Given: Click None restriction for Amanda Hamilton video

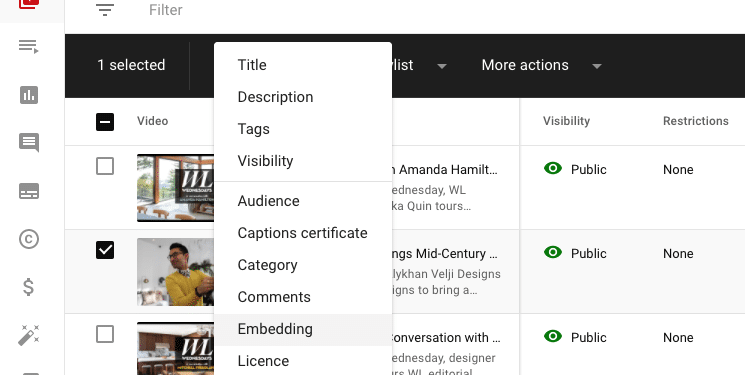Looking at the screenshot, I should tap(678, 170).
